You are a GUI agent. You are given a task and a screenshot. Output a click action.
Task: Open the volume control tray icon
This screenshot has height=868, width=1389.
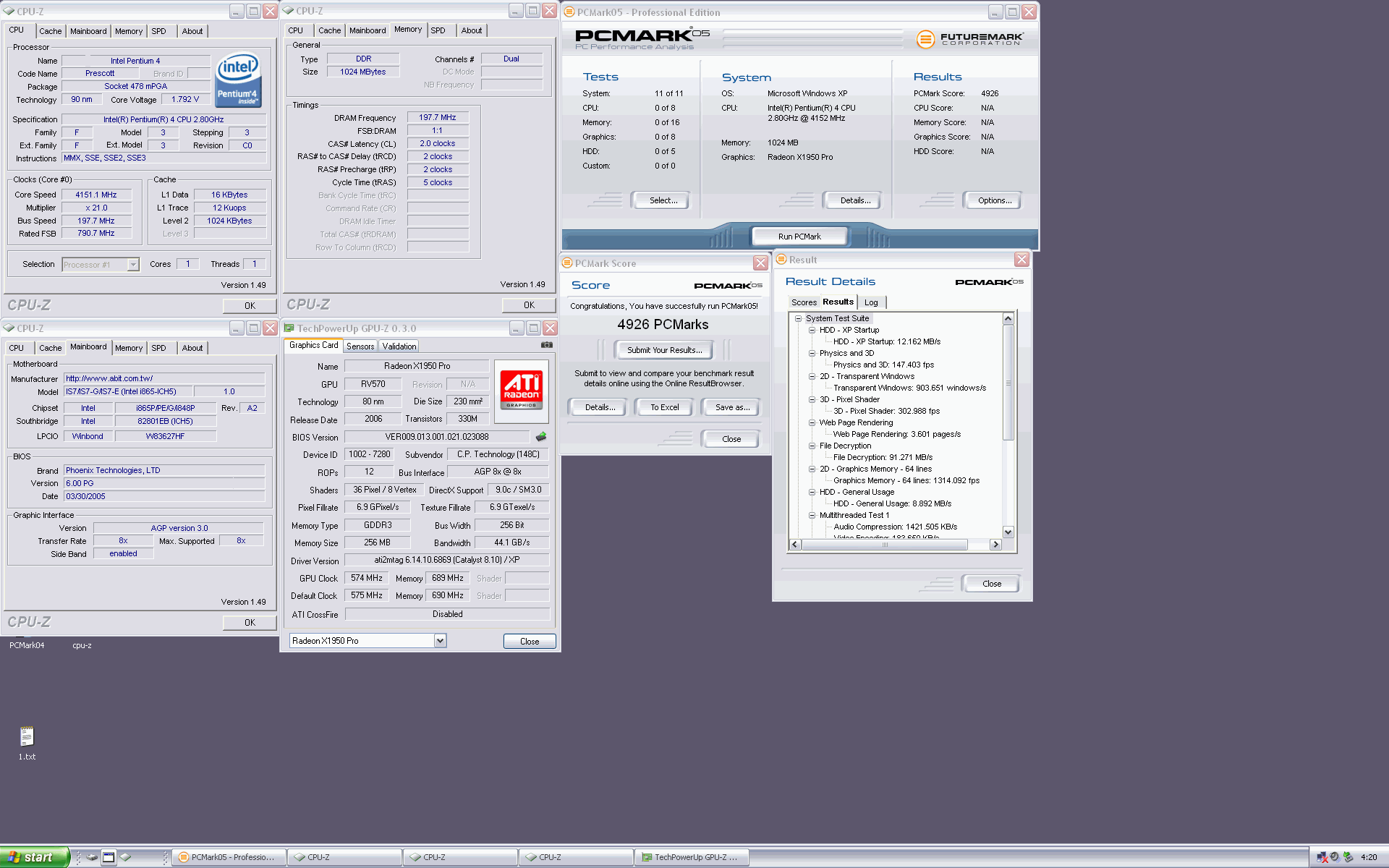[x=1335, y=857]
